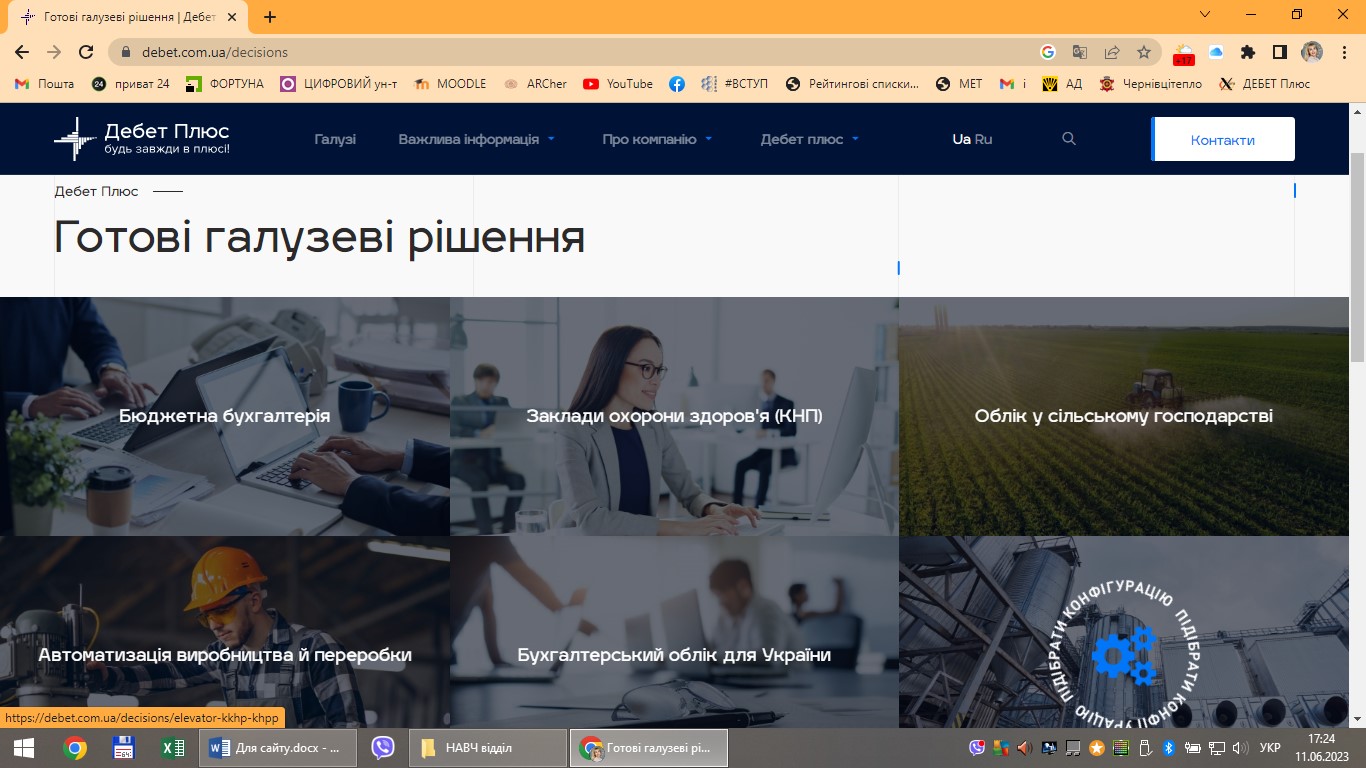This screenshot has width=1366, height=768.
Task: Open a new browser tab
Action: tap(270, 17)
